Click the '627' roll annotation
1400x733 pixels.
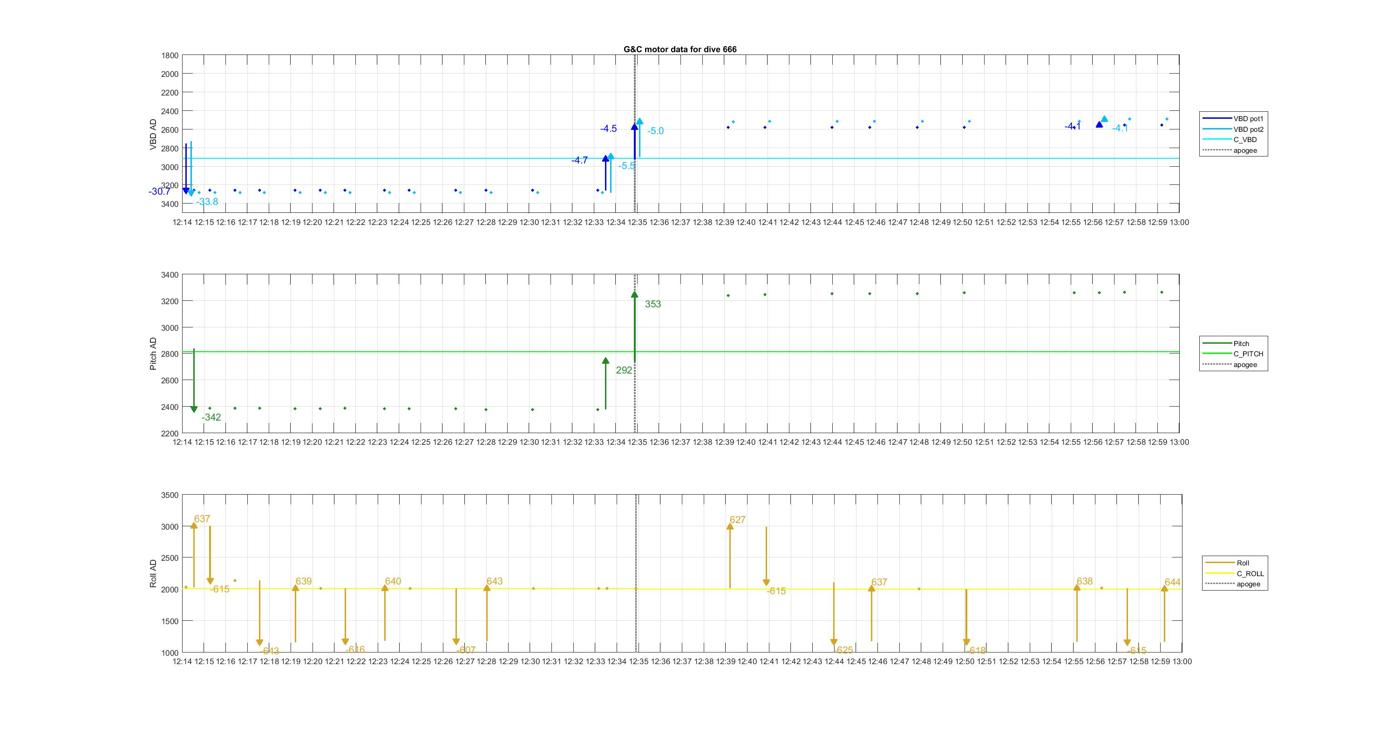pyautogui.click(x=738, y=520)
